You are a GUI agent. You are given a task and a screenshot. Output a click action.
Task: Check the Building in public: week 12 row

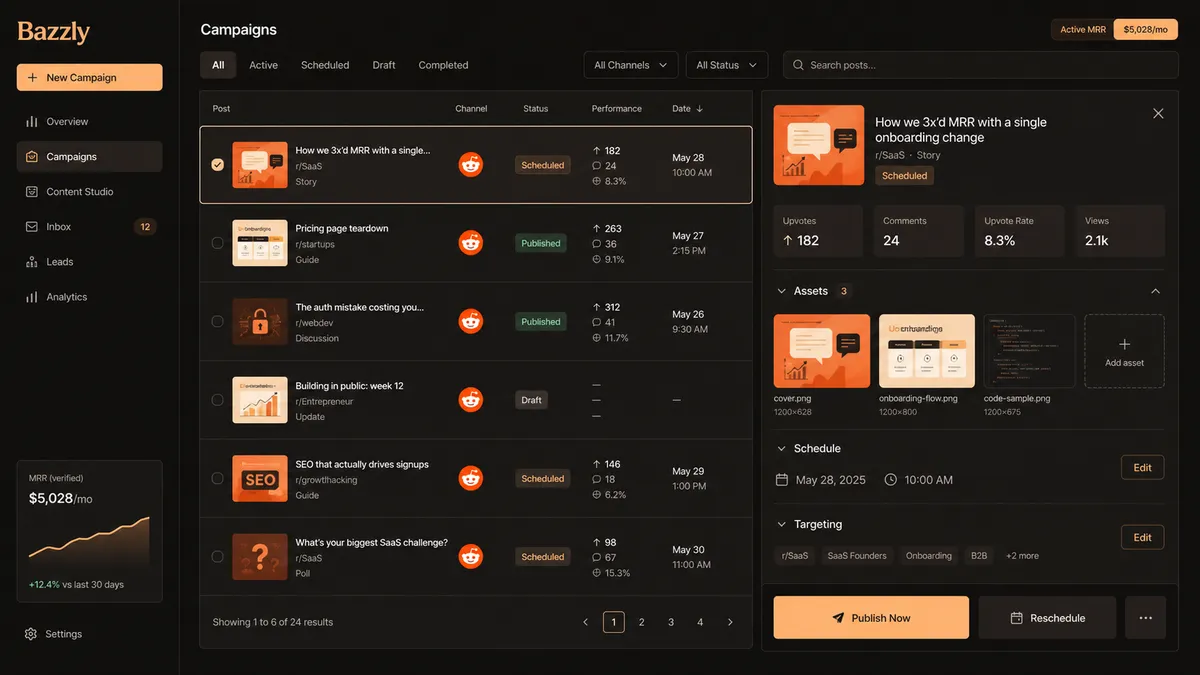[x=217, y=400]
